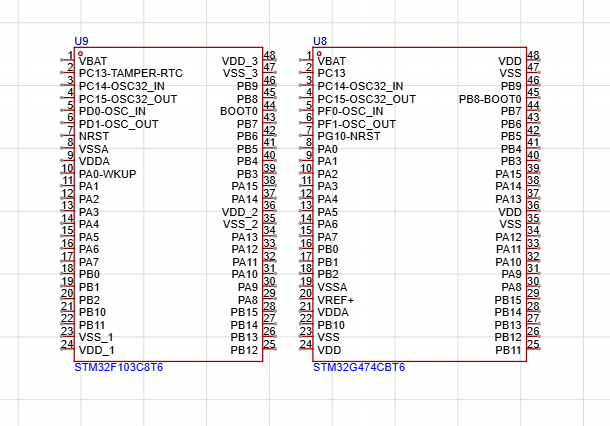Select PA15 label on U8

click(508, 174)
